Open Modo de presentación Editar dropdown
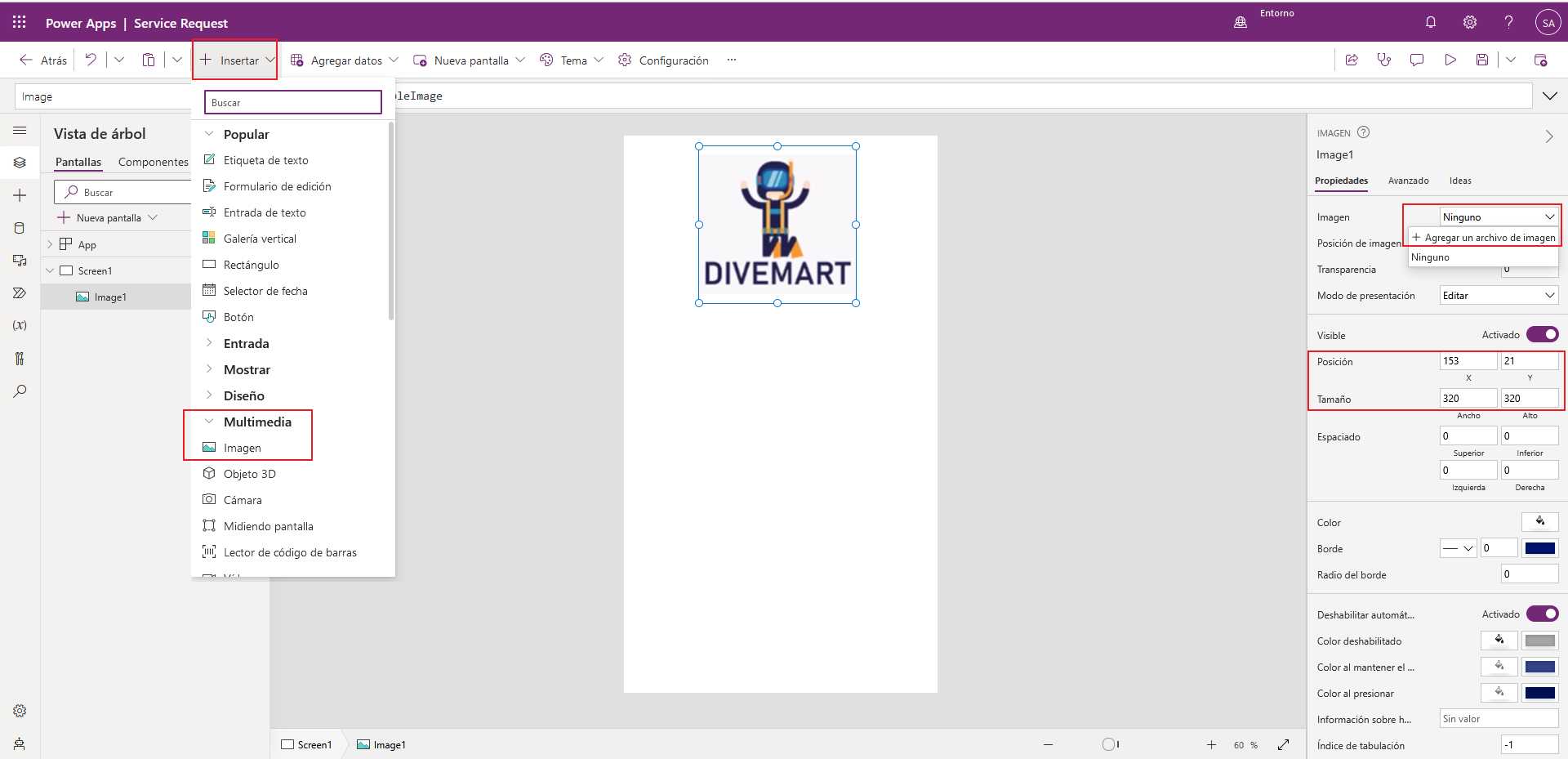The height and width of the screenshot is (759, 1568). [x=1499, y=295]
